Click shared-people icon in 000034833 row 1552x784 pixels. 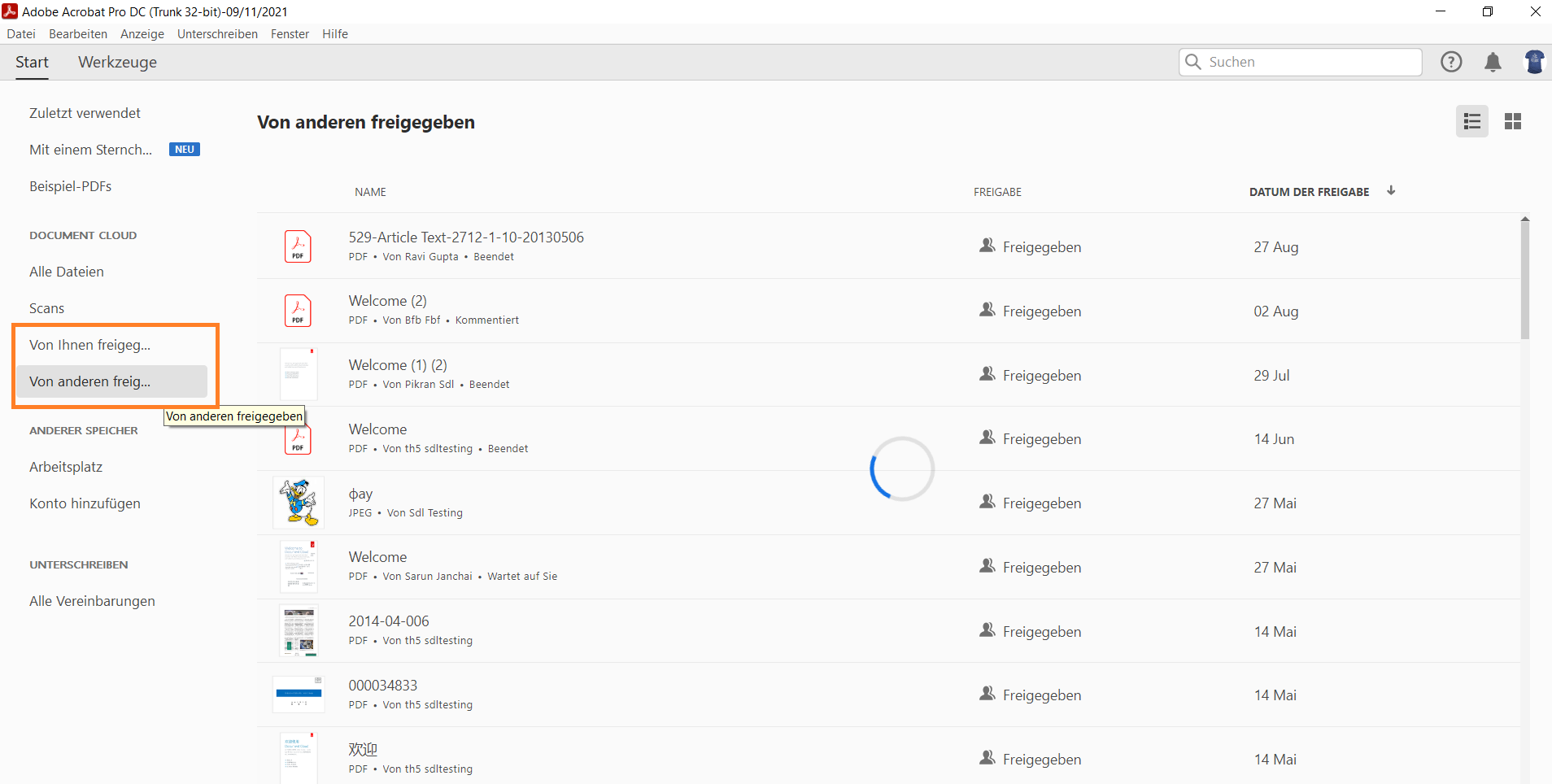(987, 694)
